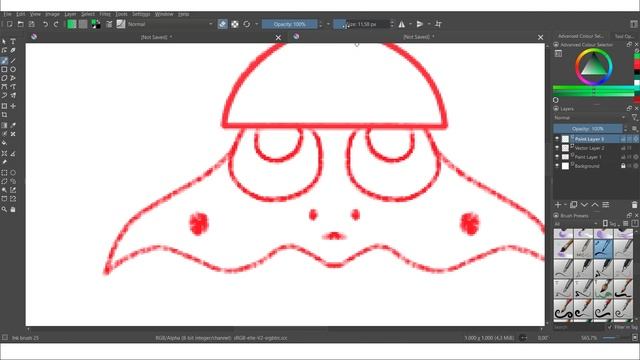
Task: Move the layer down with the arrow
Action: [x=584, y=205]
